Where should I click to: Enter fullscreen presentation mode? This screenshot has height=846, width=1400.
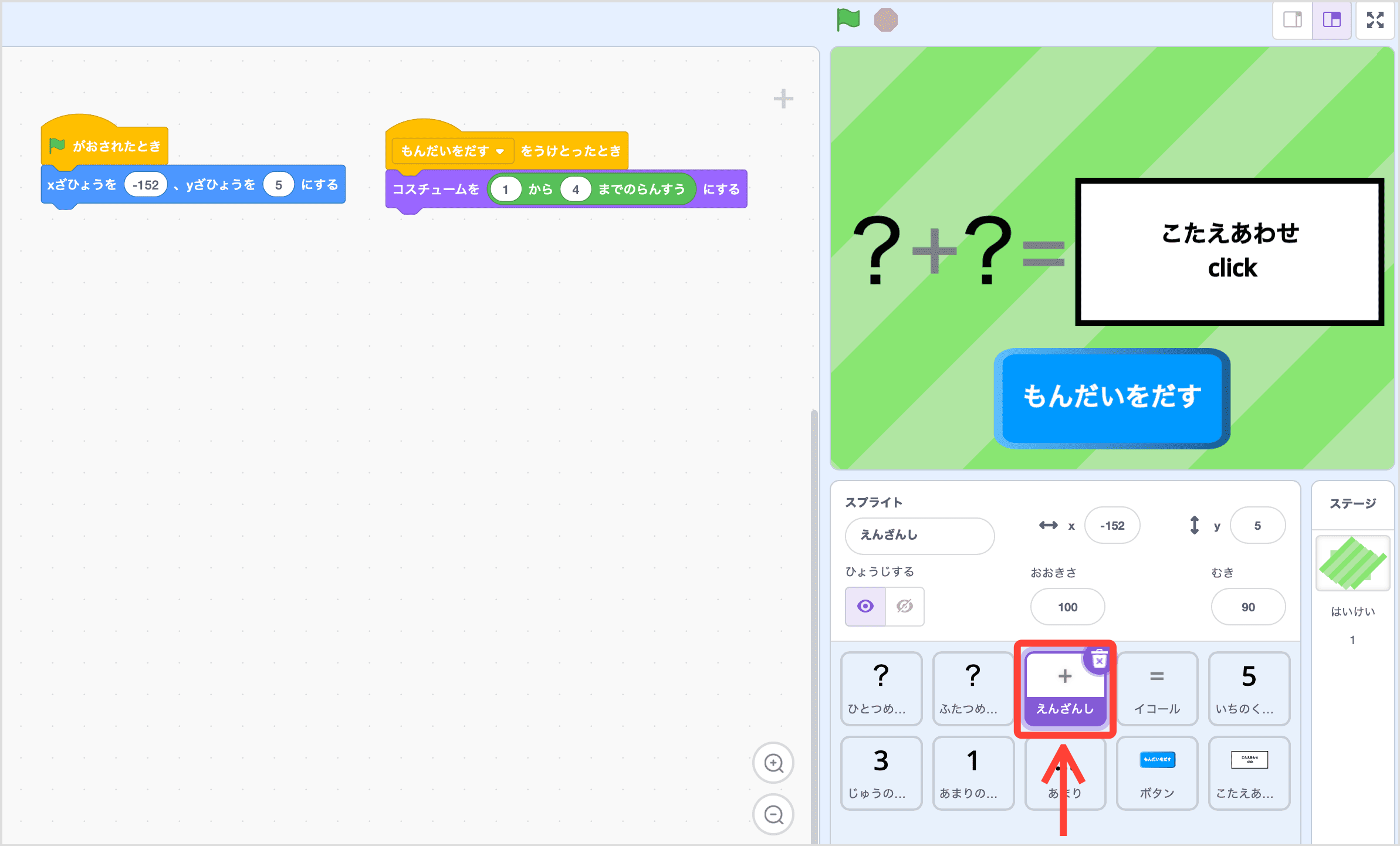pos(1376,19)
